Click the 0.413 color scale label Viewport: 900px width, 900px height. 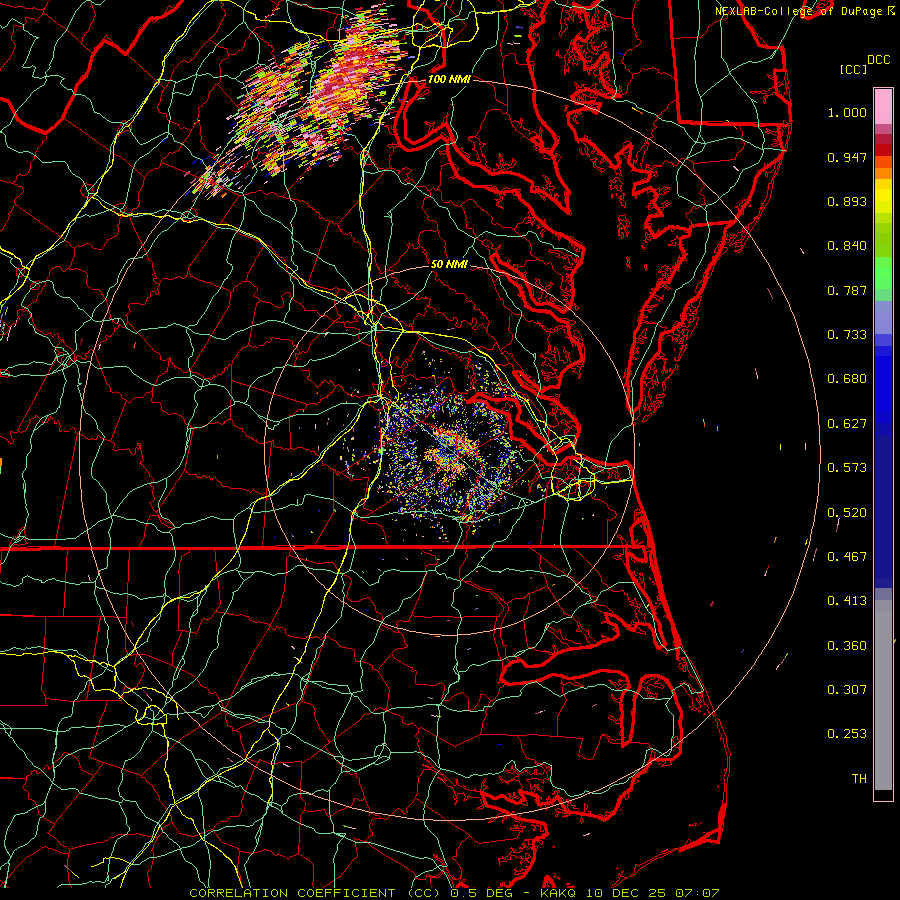coord(847,601)
